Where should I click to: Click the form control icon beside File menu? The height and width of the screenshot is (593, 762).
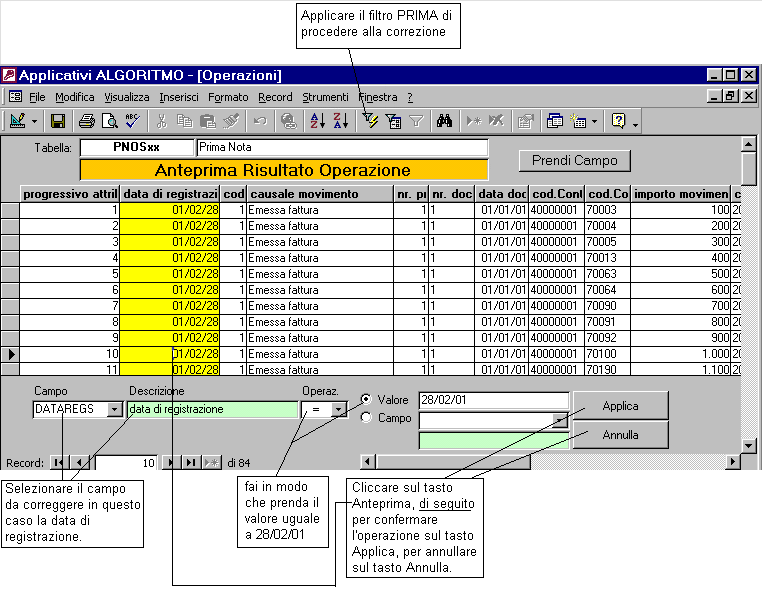(x=16, y=97)
